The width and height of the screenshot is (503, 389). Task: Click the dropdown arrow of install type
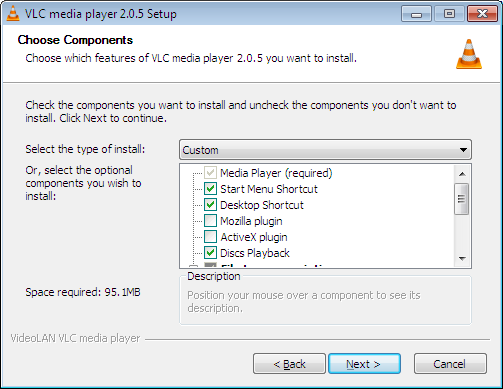click(x=463, y=150)
